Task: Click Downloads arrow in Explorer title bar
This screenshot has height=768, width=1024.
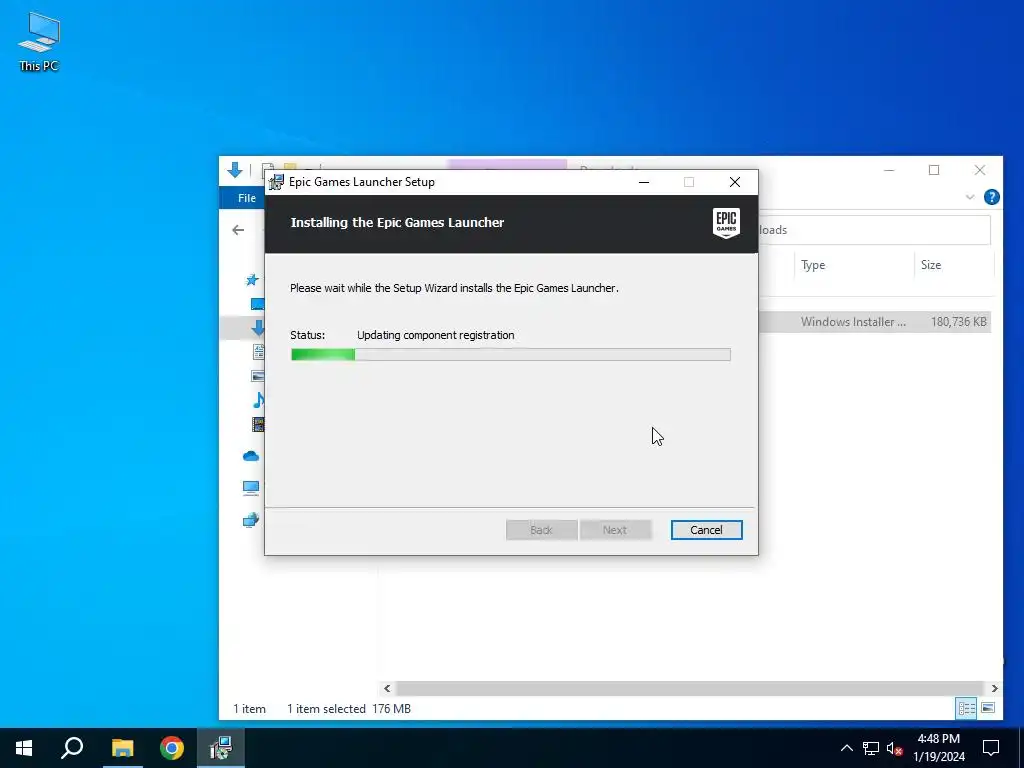Action: click(234, 170)
